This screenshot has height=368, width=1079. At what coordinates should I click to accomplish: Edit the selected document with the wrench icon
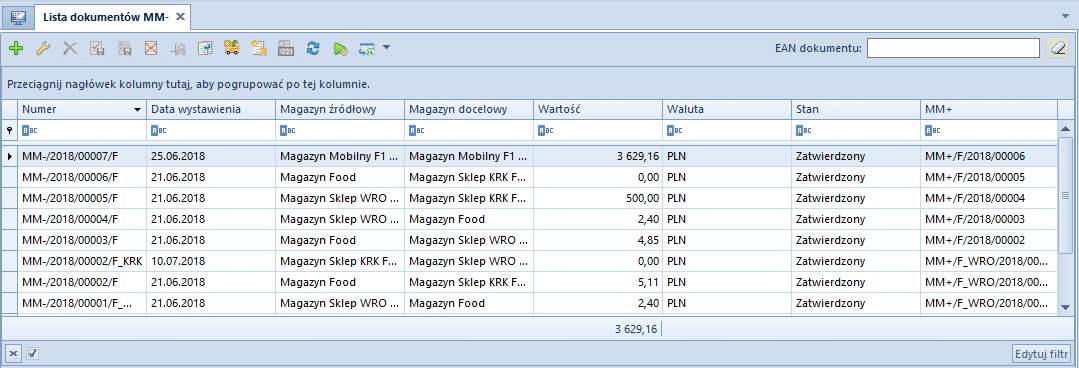(43, 48)
